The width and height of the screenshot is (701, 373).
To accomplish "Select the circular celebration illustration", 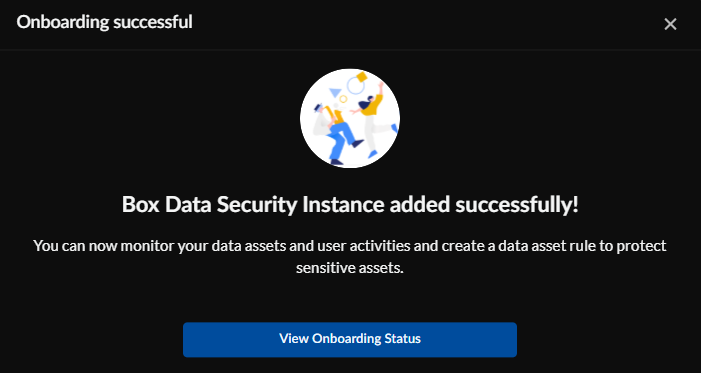I will click(x=350, y=119).
